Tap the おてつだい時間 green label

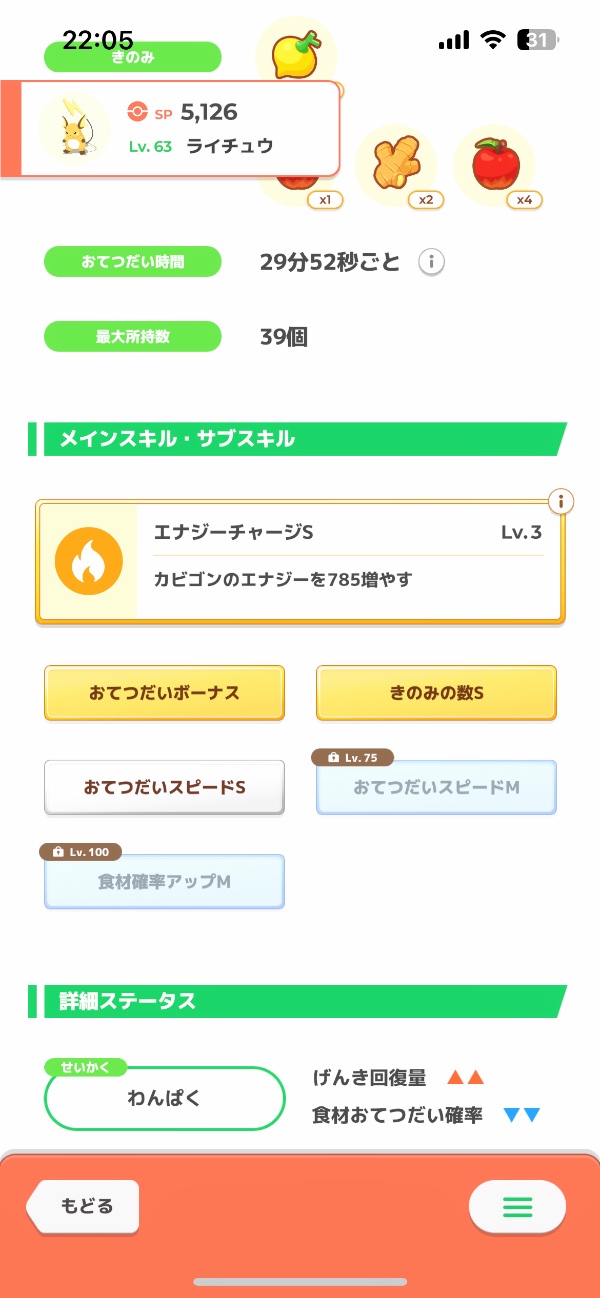[x=132, y=263]
